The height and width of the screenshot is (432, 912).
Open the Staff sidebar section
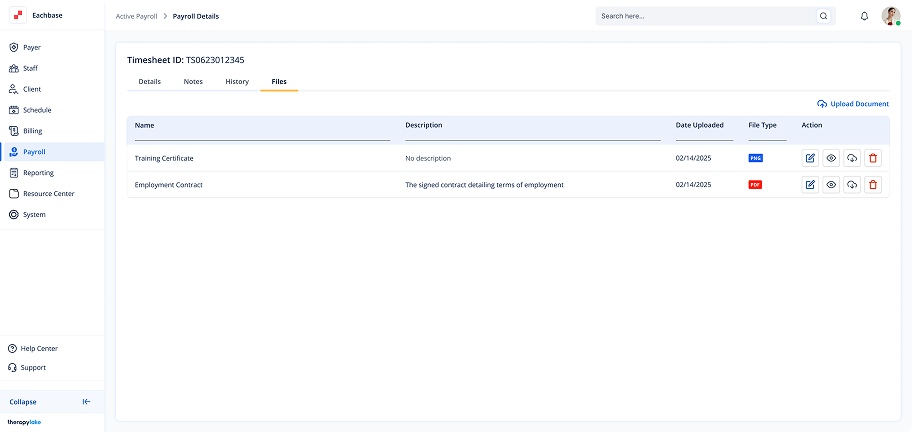(x=52, y=69)
